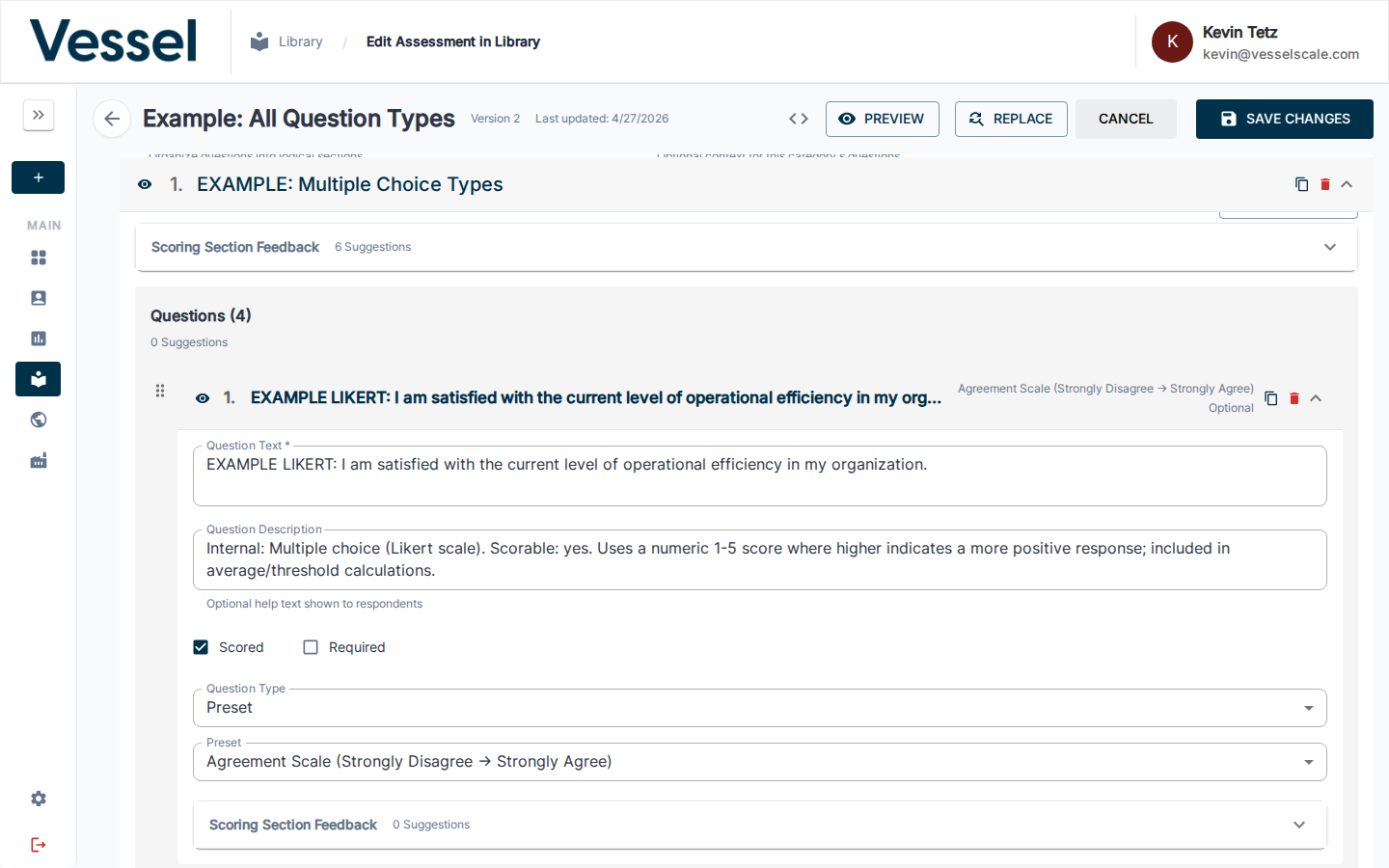Uncheck the Scored checkbox
This screenshot has width=1389, height=868.
[201, 647]
